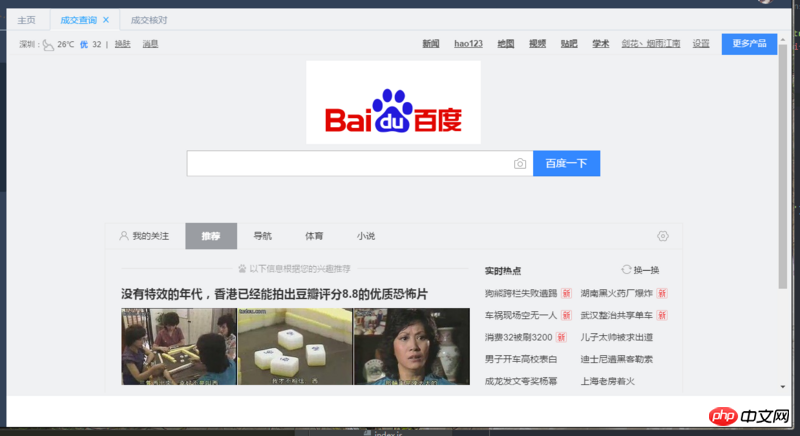The width and height of the screenshot is (800, 436).
Task: Open the 设置 link
Action: pyautogui.click(x=701, y=44)
